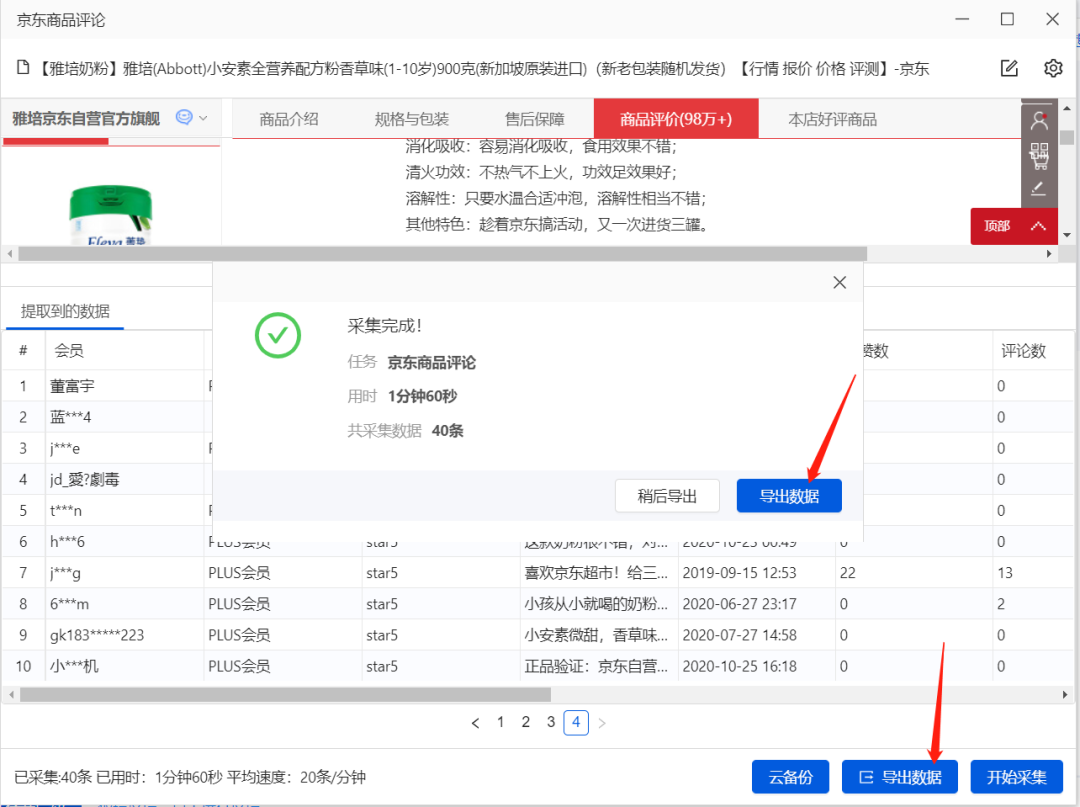The image size is (1080, 807).
Task: Switch to the 商品介绍 tab
Action: coord(289,119)
